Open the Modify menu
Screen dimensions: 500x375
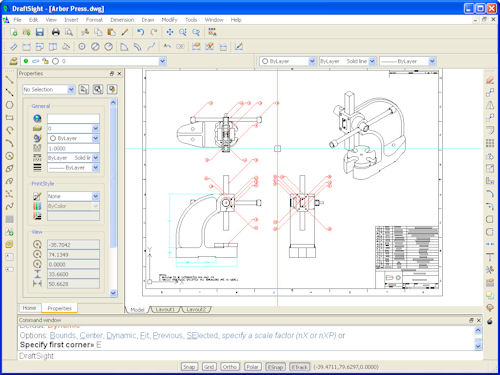click(169, 20)
